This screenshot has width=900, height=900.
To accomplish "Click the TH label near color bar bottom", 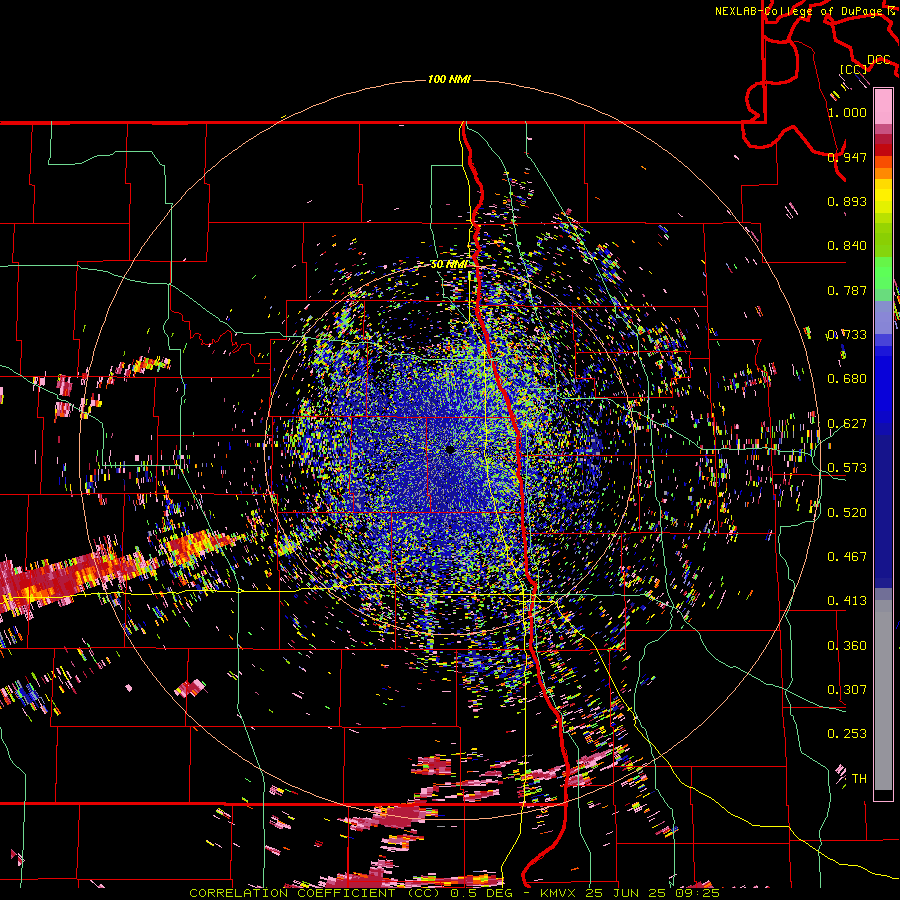I will [859, 779].
